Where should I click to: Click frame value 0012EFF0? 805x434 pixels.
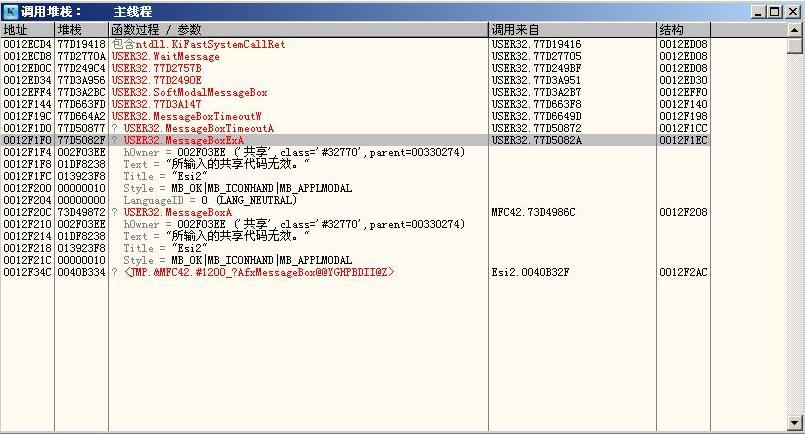point(683,92)
